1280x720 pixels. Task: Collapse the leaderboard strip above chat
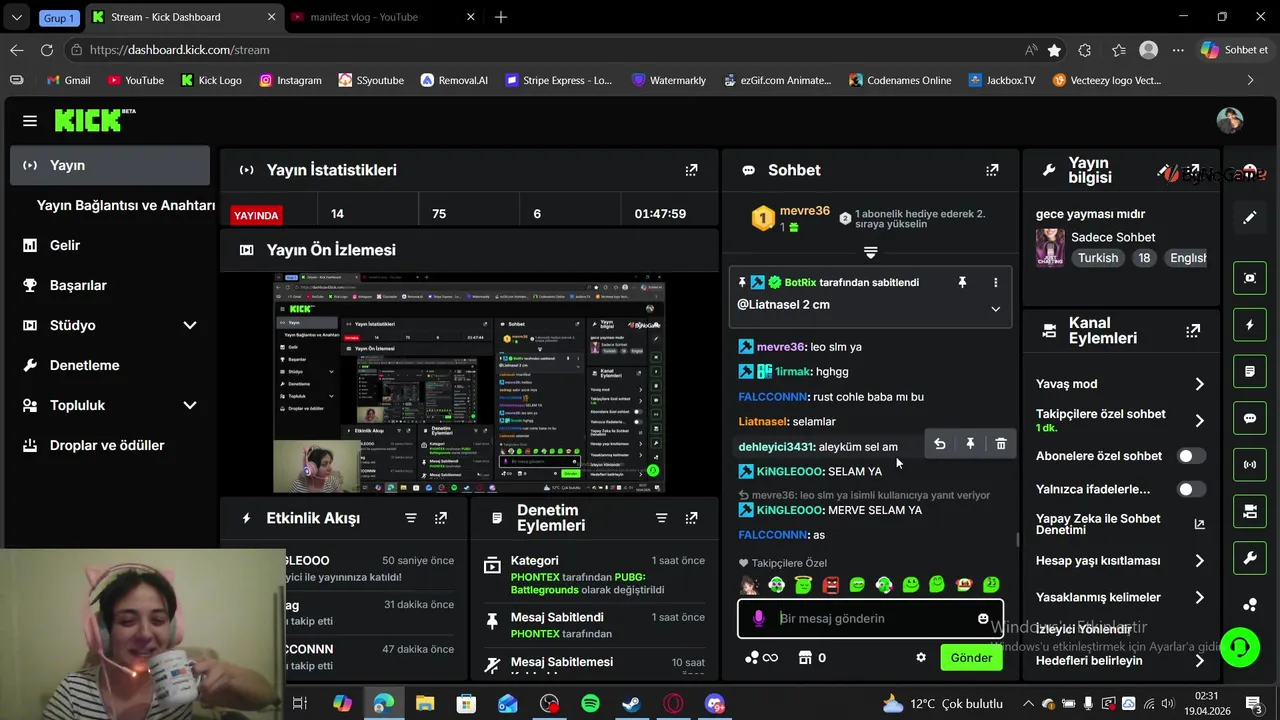pos(870,253)
